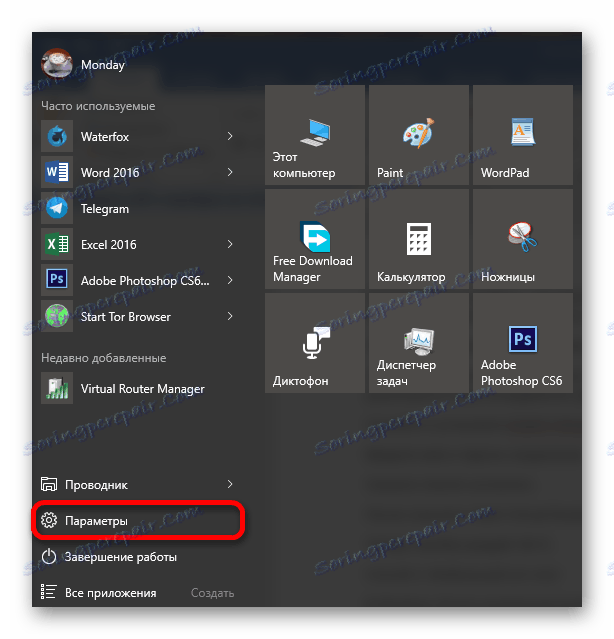
Task: Click the Все приложения list icon
Action: pyautogui.click(x=48, y=592)
